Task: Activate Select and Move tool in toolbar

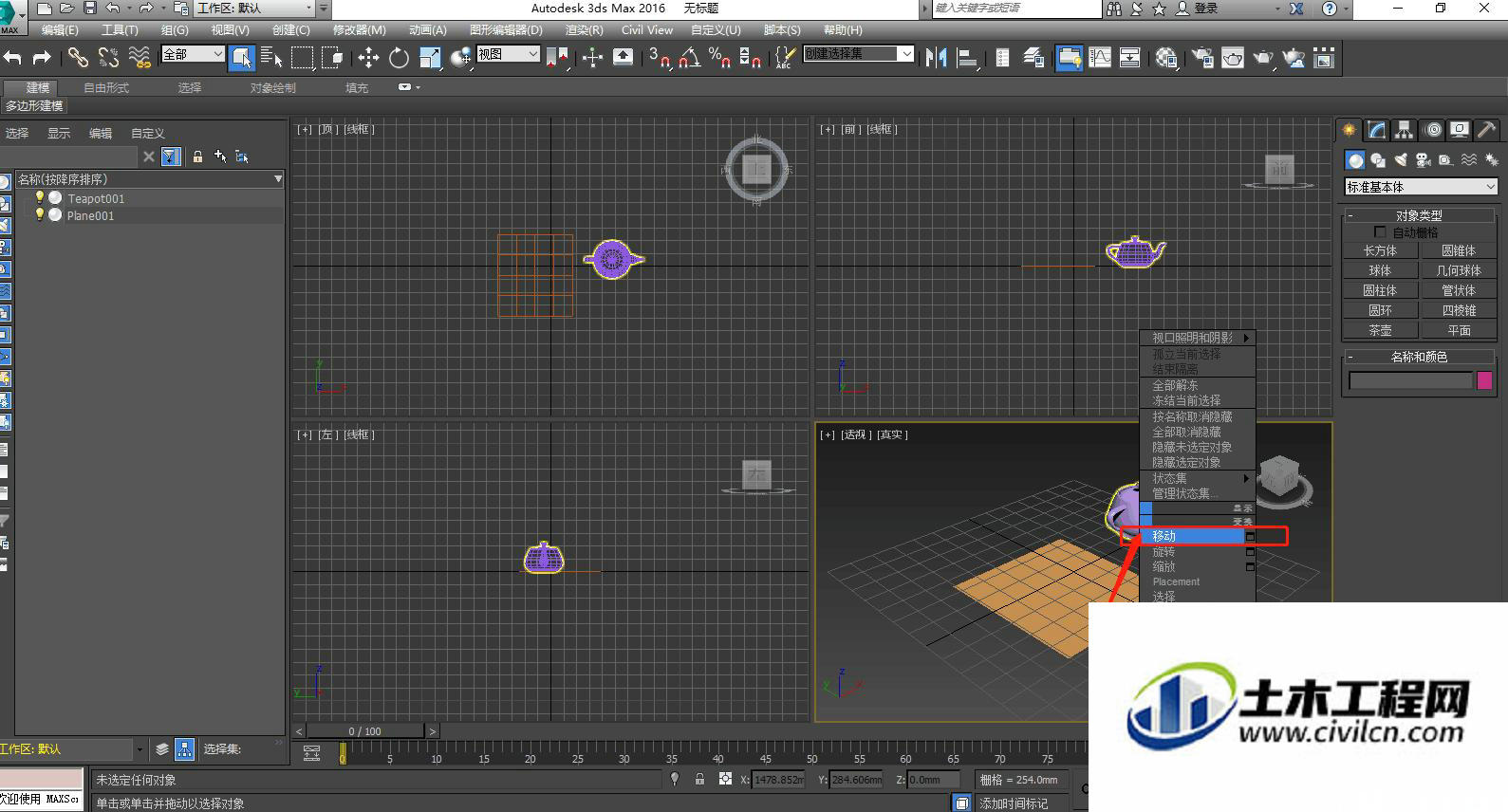Action: tap(368, 58)
